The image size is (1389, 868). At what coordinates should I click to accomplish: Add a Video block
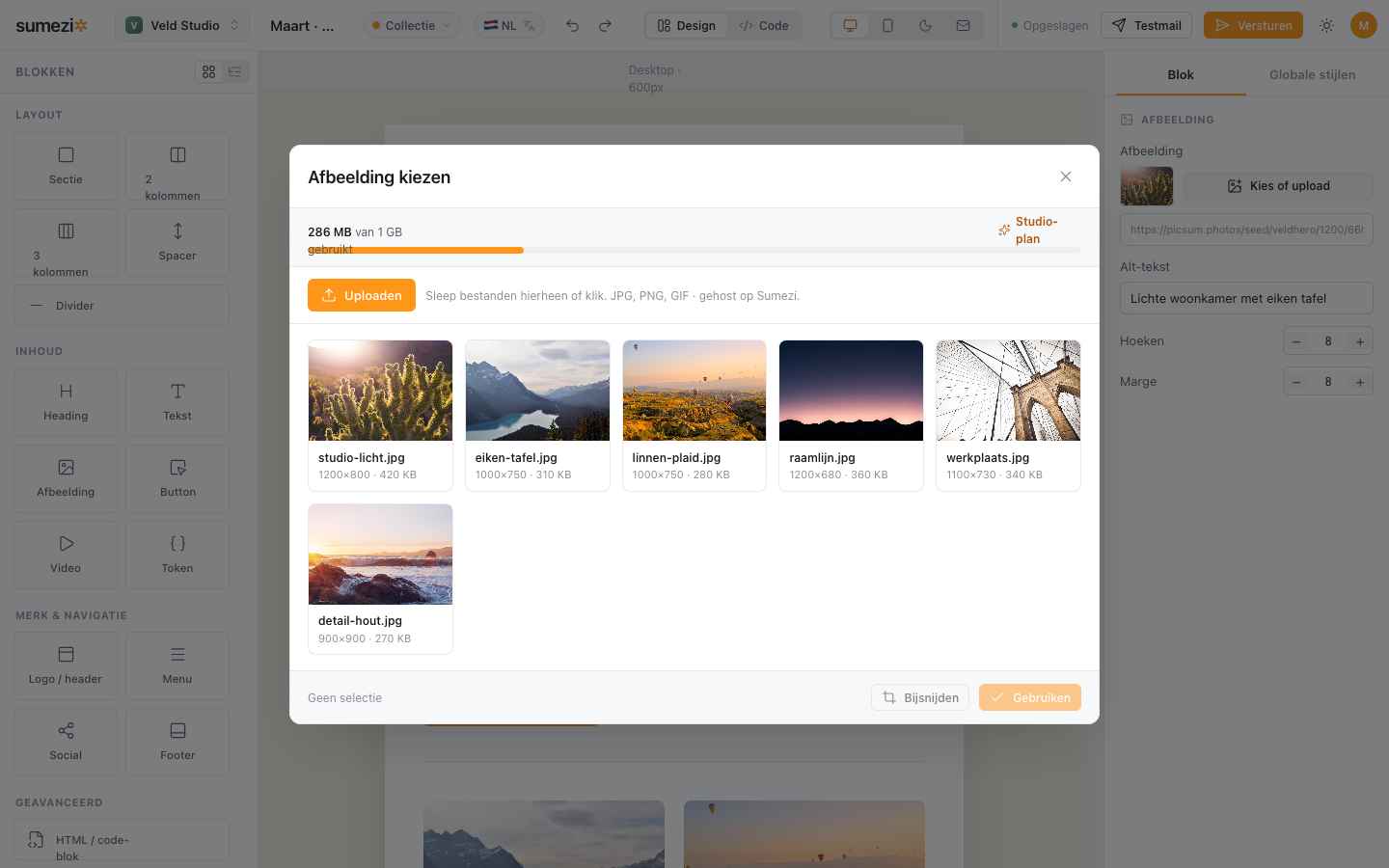(x=66, y=555)
